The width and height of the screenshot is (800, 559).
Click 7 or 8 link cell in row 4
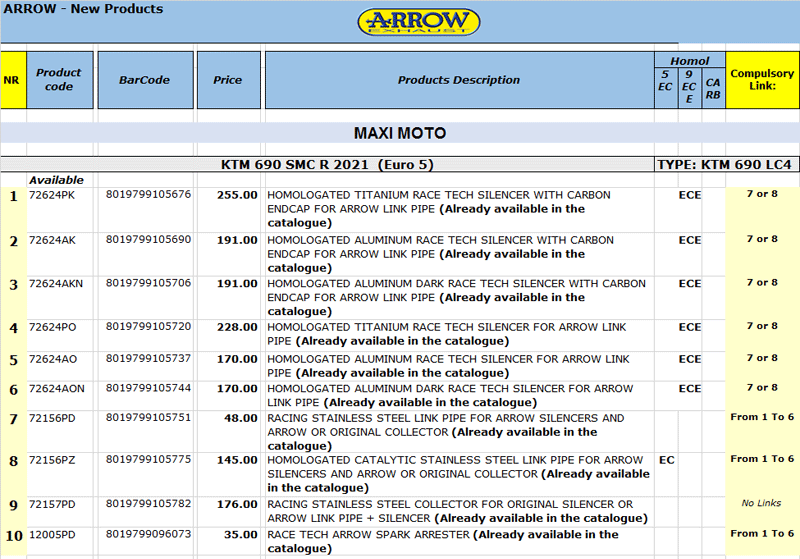coord(762,326)
